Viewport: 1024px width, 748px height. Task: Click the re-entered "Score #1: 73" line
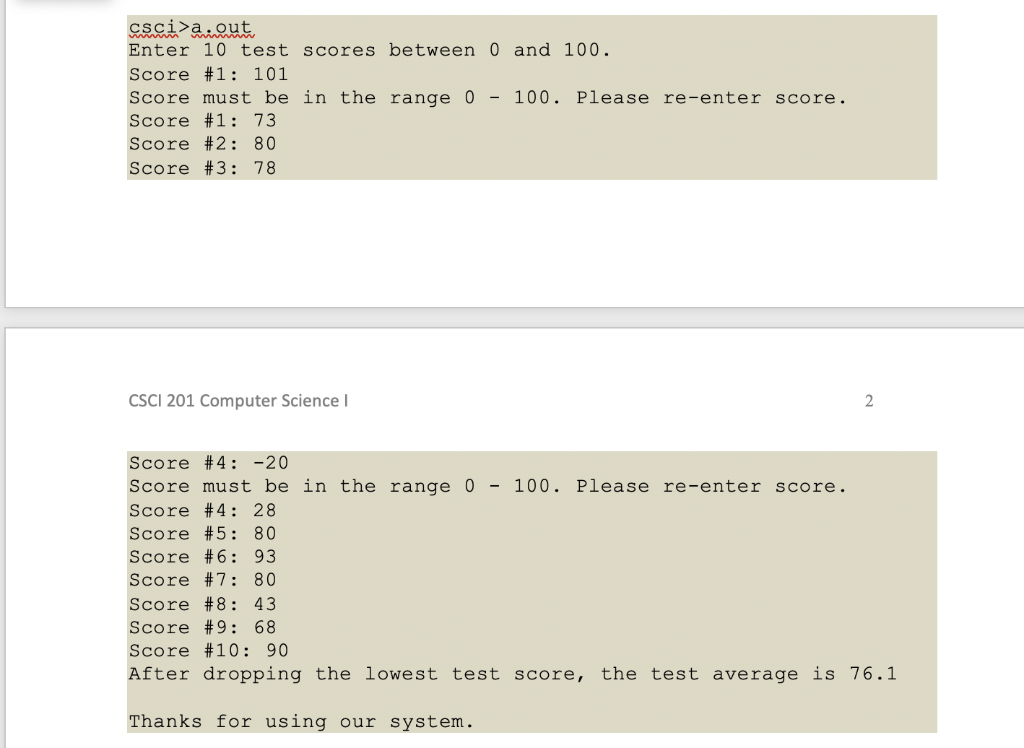point(200,120)
